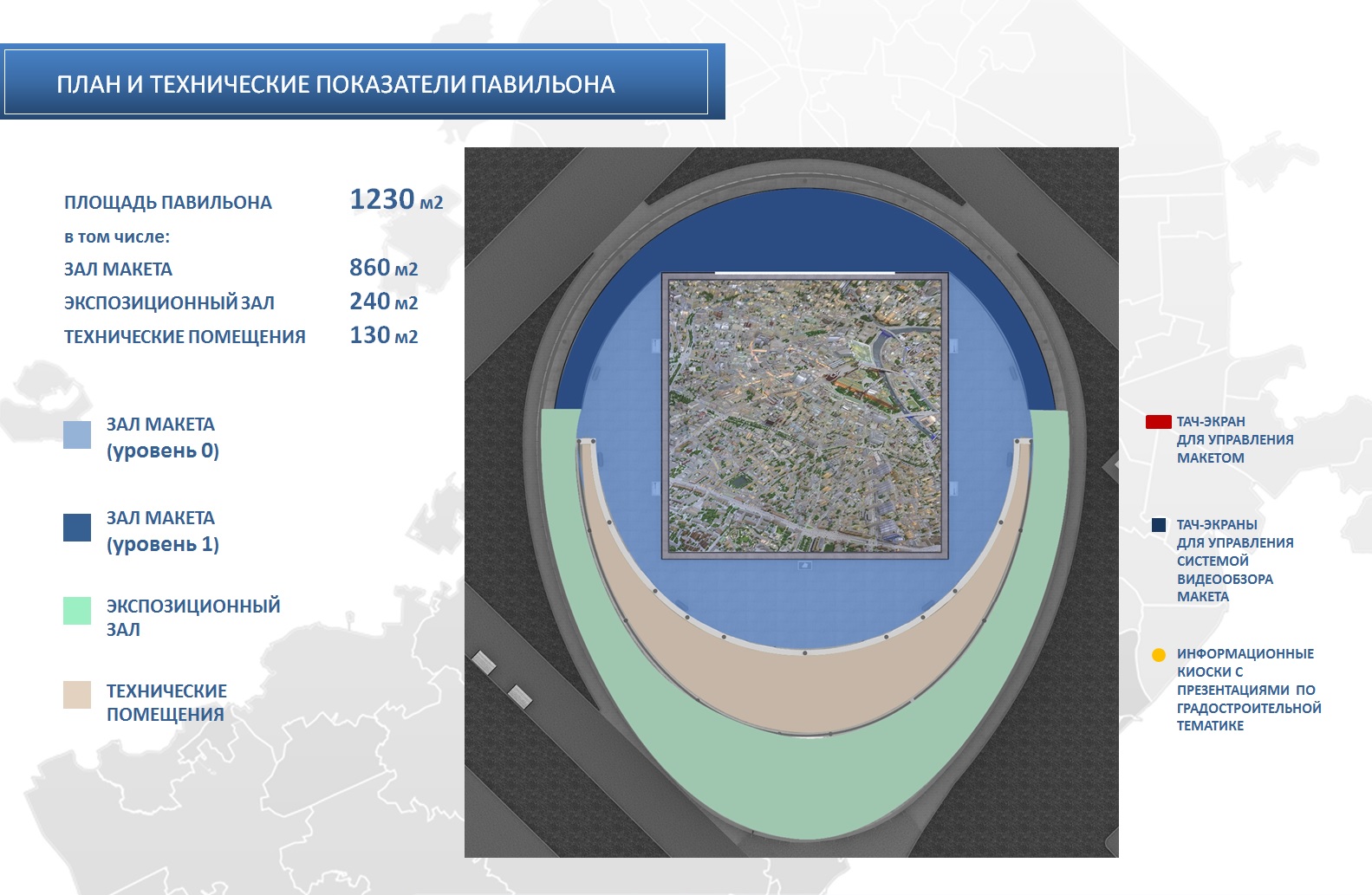This screenshot has width=1372, height=895.
Task: Click the city model aerial image
Action: (x=805, y=416)
